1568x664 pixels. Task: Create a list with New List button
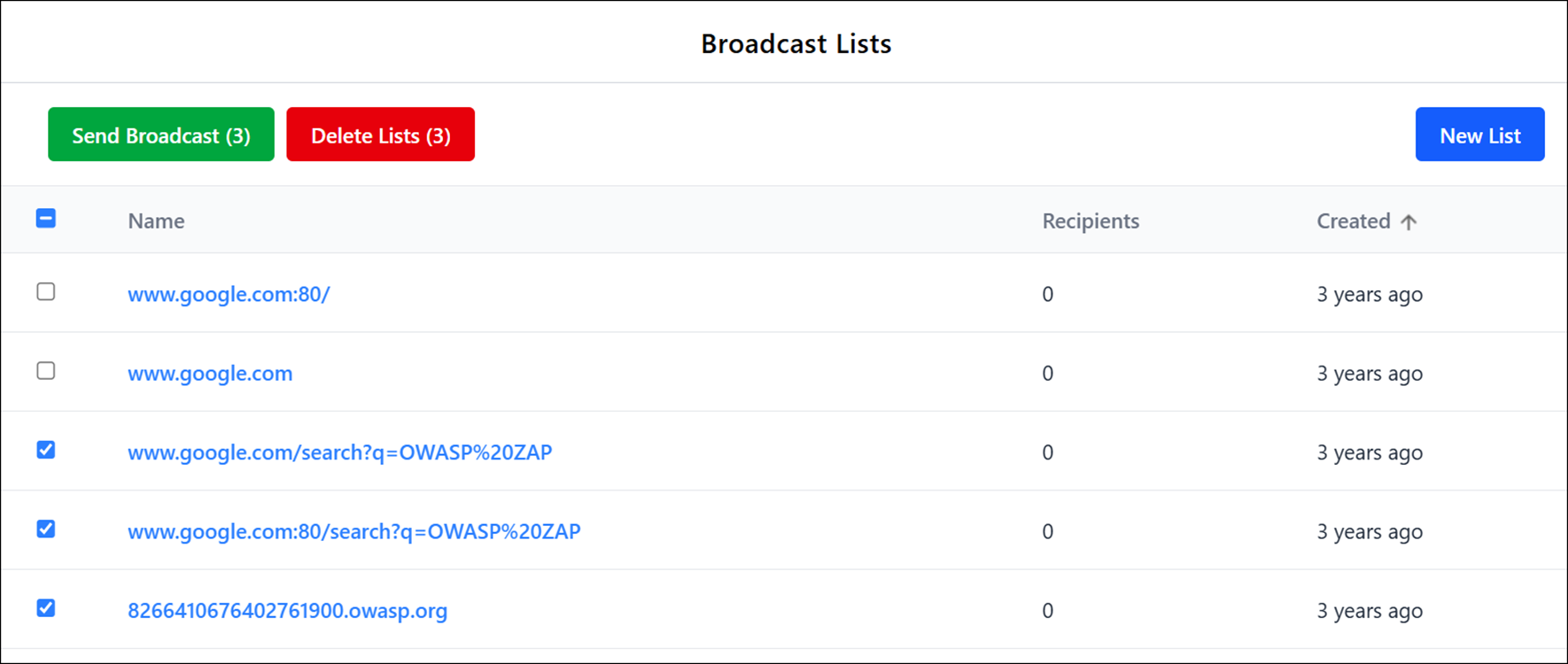coord(1479,135)
